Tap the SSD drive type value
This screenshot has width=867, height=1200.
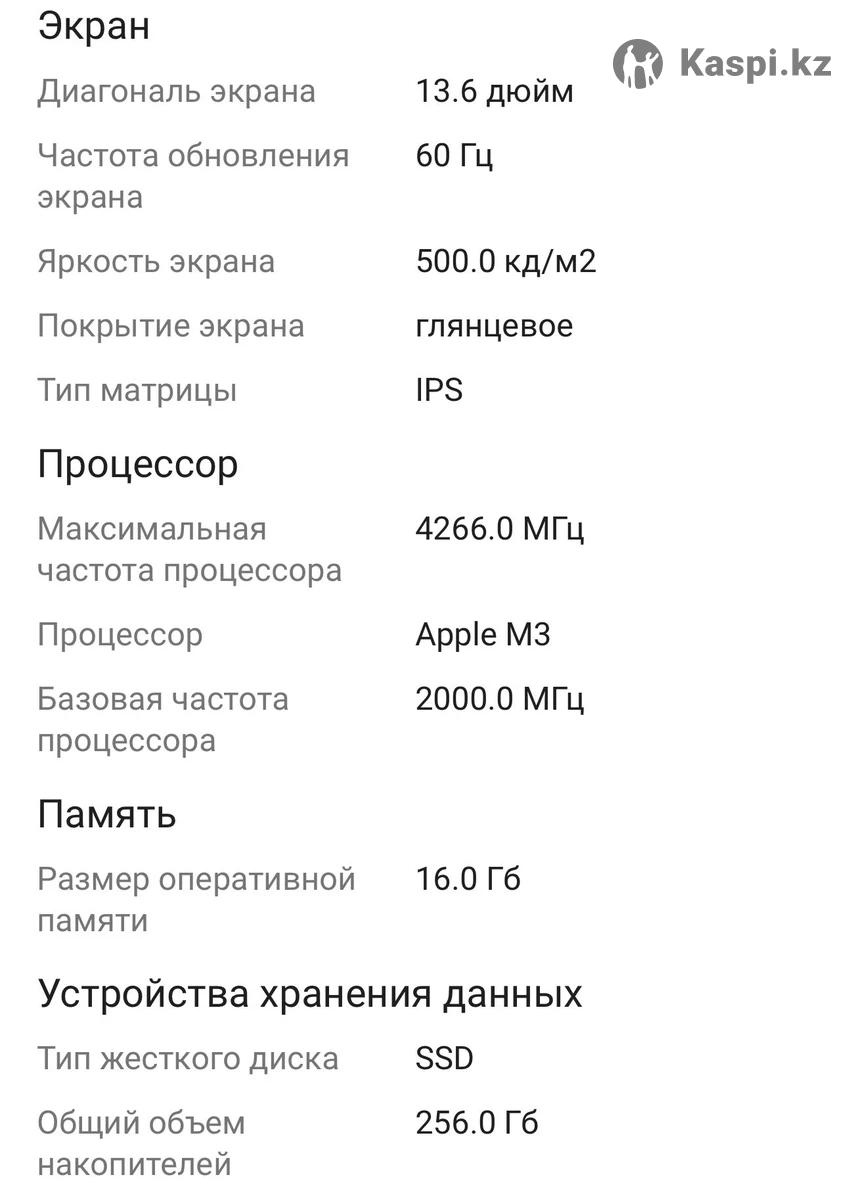444,1058
